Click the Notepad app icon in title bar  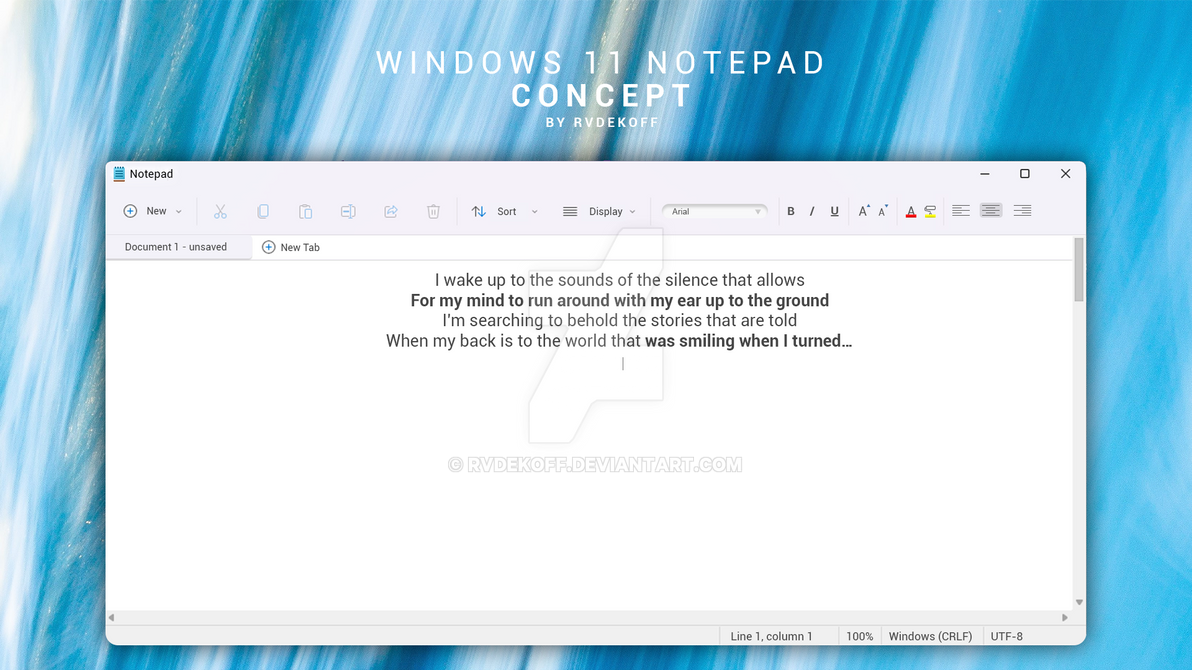click(119, 174)
